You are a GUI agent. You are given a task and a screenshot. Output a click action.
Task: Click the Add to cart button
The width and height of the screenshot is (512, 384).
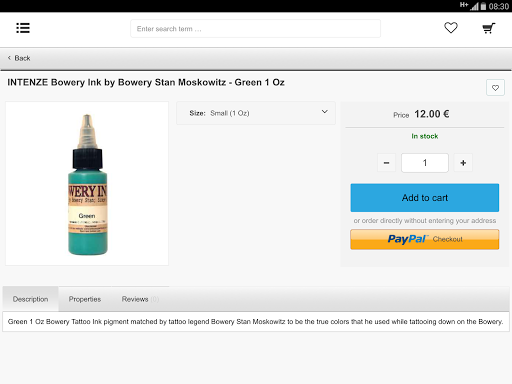425,198
